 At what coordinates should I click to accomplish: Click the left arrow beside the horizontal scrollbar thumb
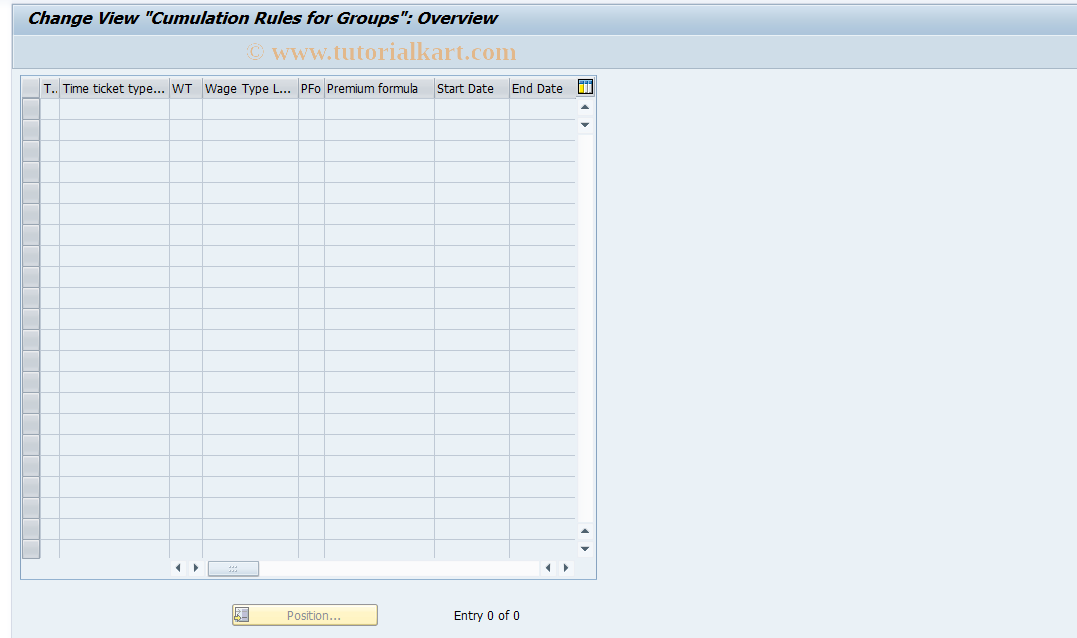(x=179, y=568)
